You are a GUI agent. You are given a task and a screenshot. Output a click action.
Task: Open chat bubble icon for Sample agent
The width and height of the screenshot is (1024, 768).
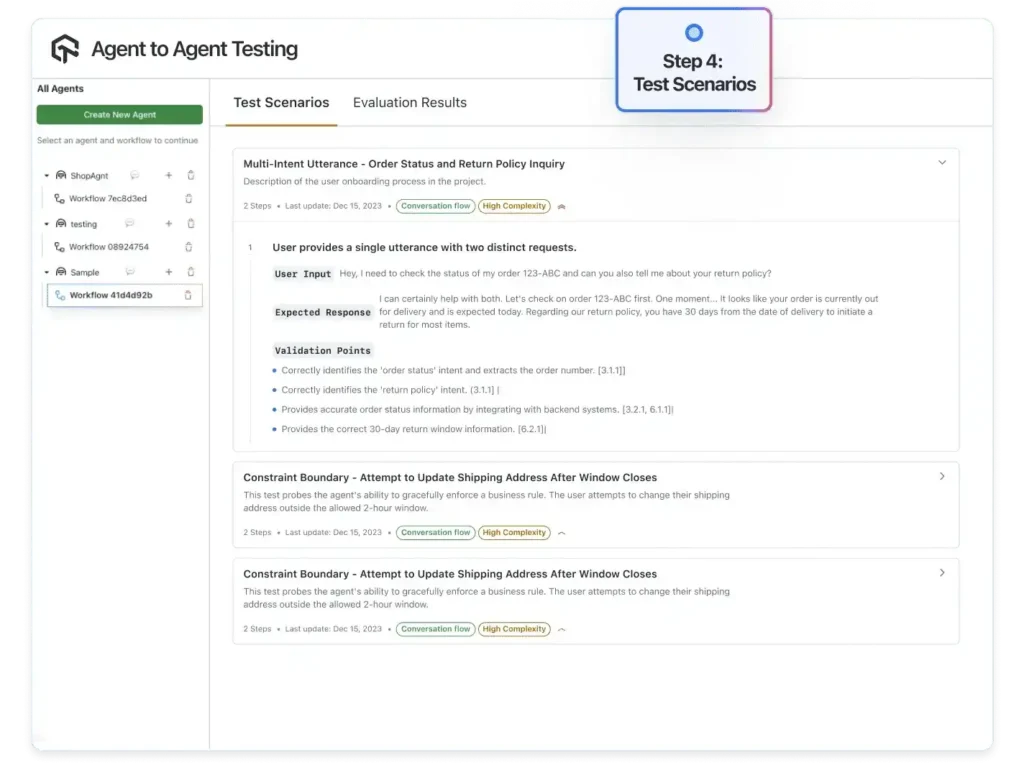tap(129, 272)
